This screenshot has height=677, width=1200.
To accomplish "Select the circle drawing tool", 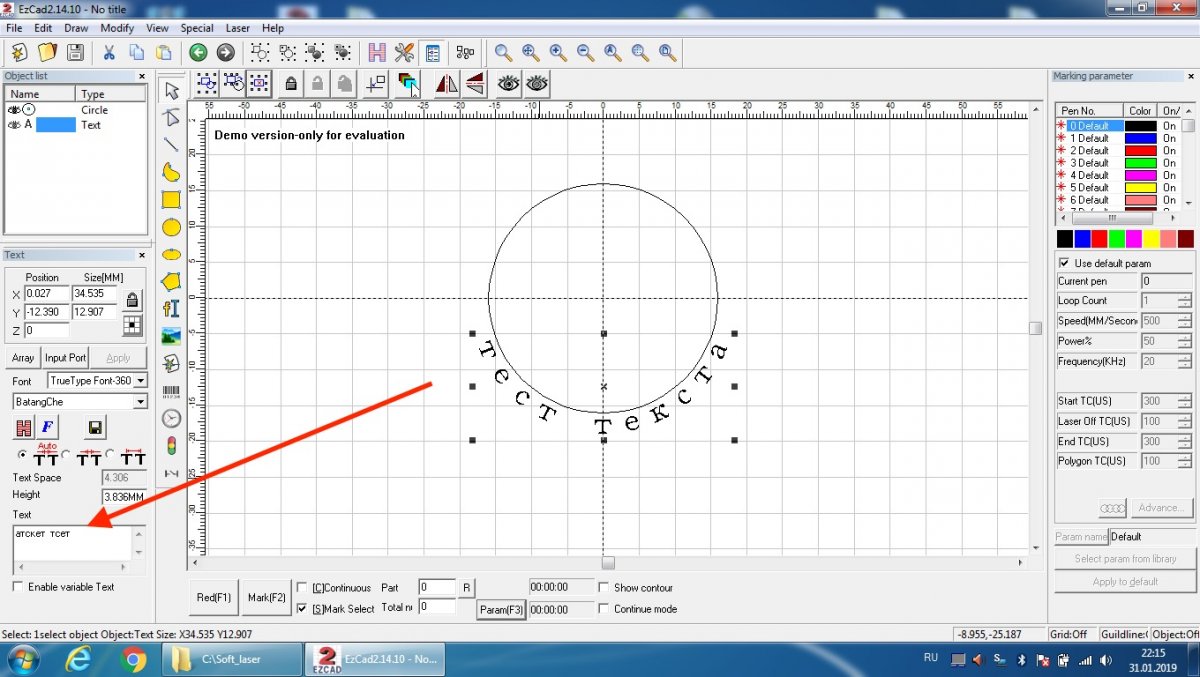I will tap(171, 228).
